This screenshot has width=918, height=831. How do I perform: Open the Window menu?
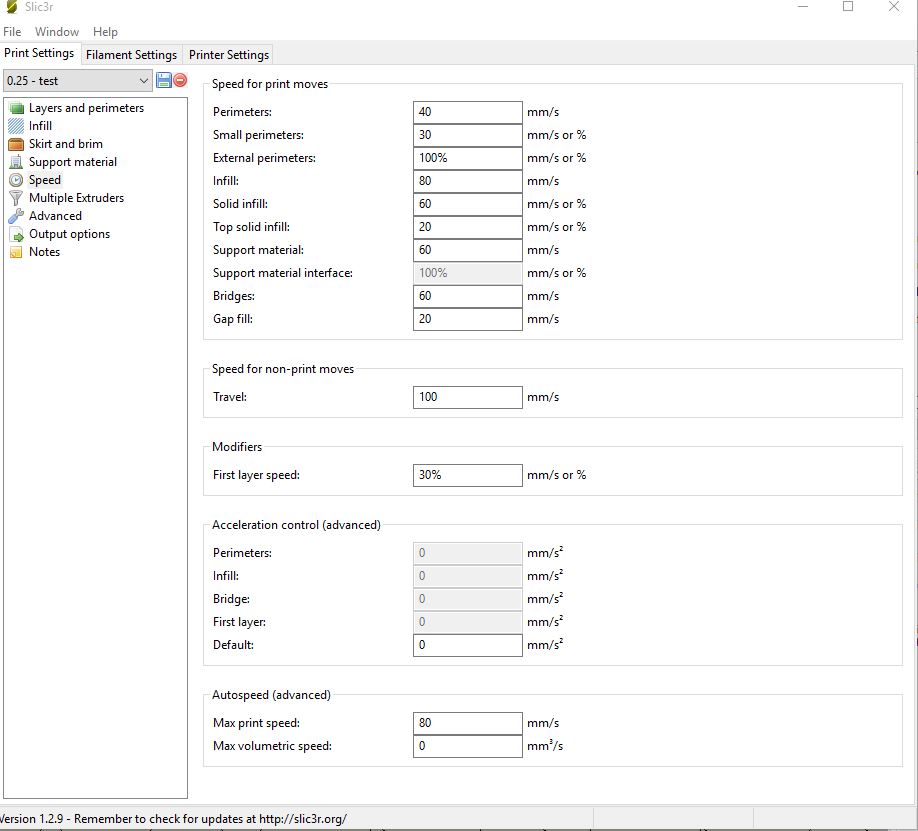[57, 32]
